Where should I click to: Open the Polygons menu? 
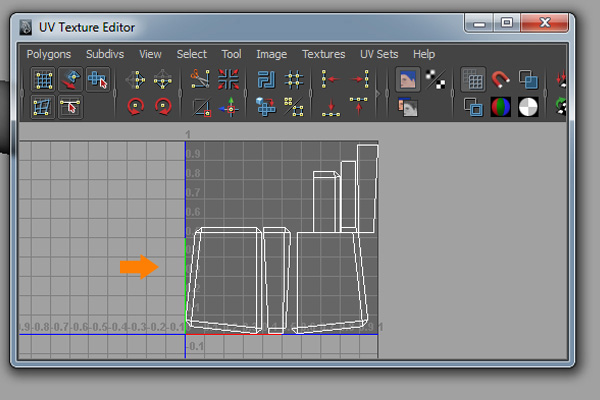point(50,54)
